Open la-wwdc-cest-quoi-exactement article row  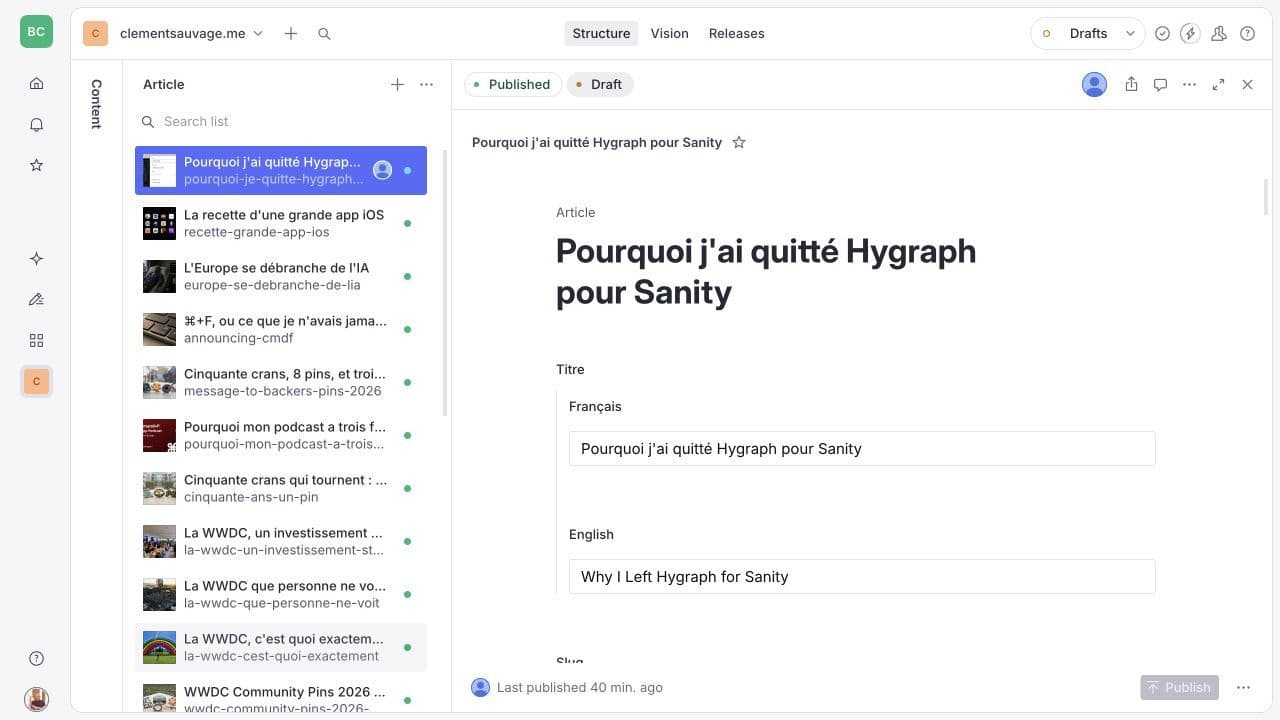pyautogui.click(x=281, y=647)
